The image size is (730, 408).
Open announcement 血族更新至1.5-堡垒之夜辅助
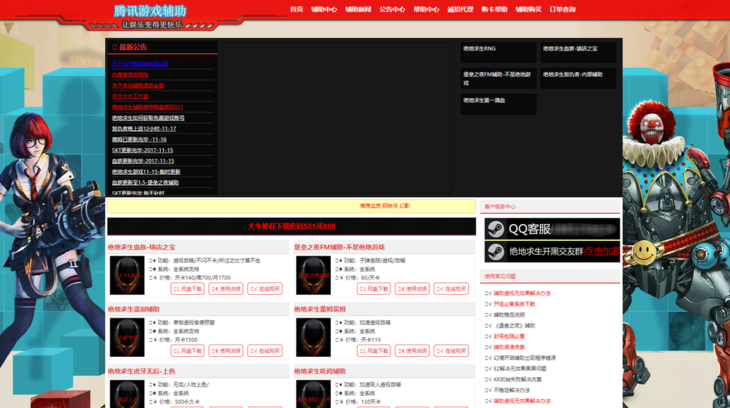coord(145,182)
